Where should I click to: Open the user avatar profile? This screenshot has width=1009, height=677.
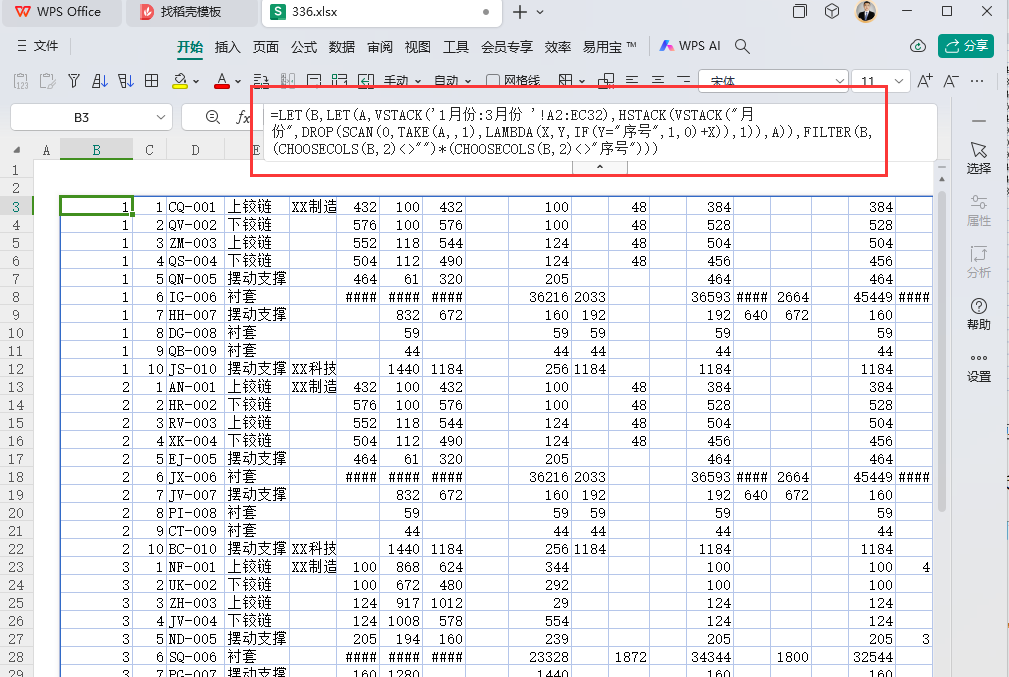[866, 11]
